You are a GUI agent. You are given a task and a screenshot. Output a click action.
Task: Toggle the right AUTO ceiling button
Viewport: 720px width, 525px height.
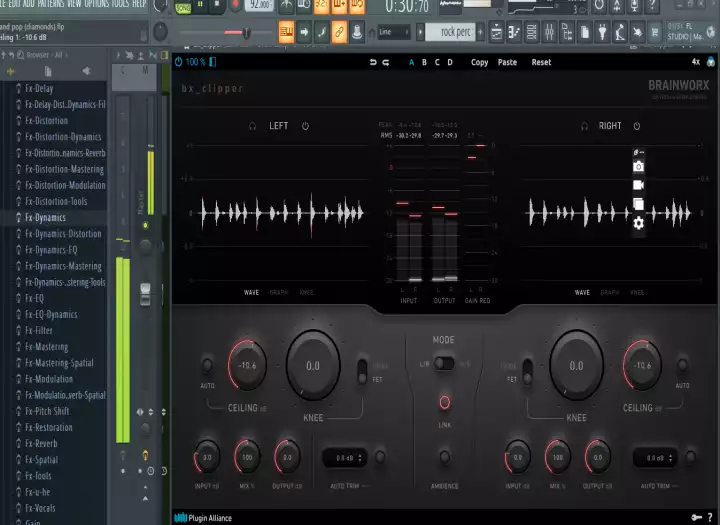pyautogui.click(x=682, y=366)
